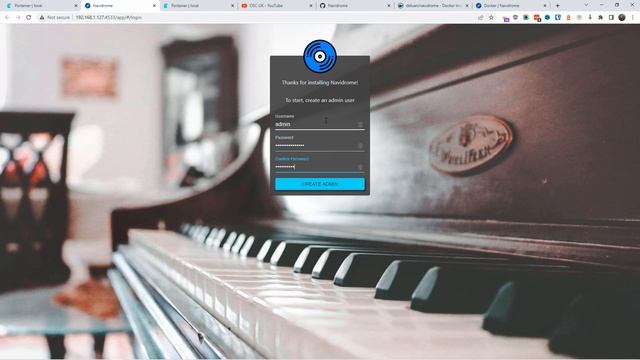Reload the current page
This screenshot has height=360, width=640.
pyautogui.click(x=29, y=18)
